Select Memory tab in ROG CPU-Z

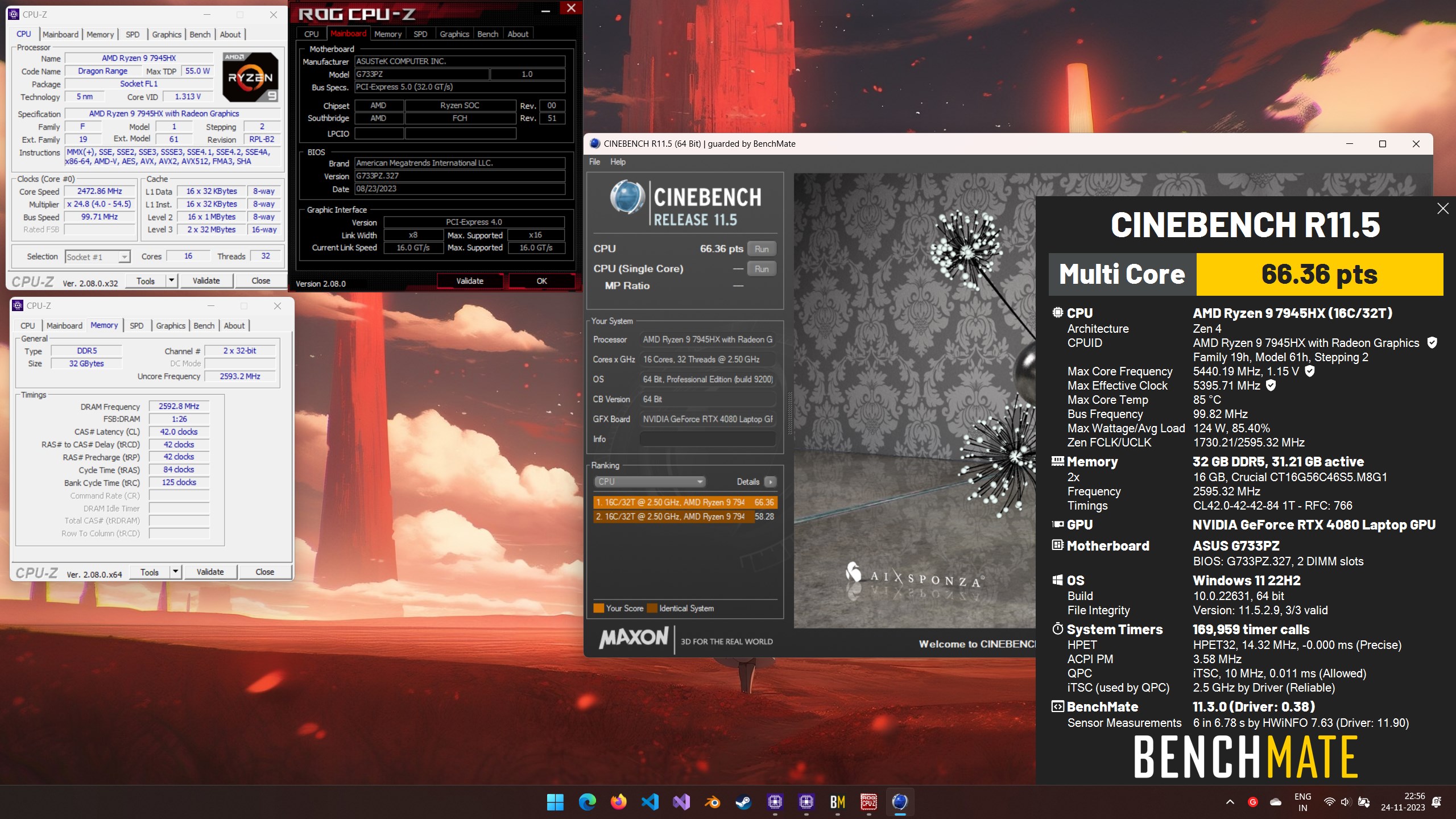pos(388,34)
